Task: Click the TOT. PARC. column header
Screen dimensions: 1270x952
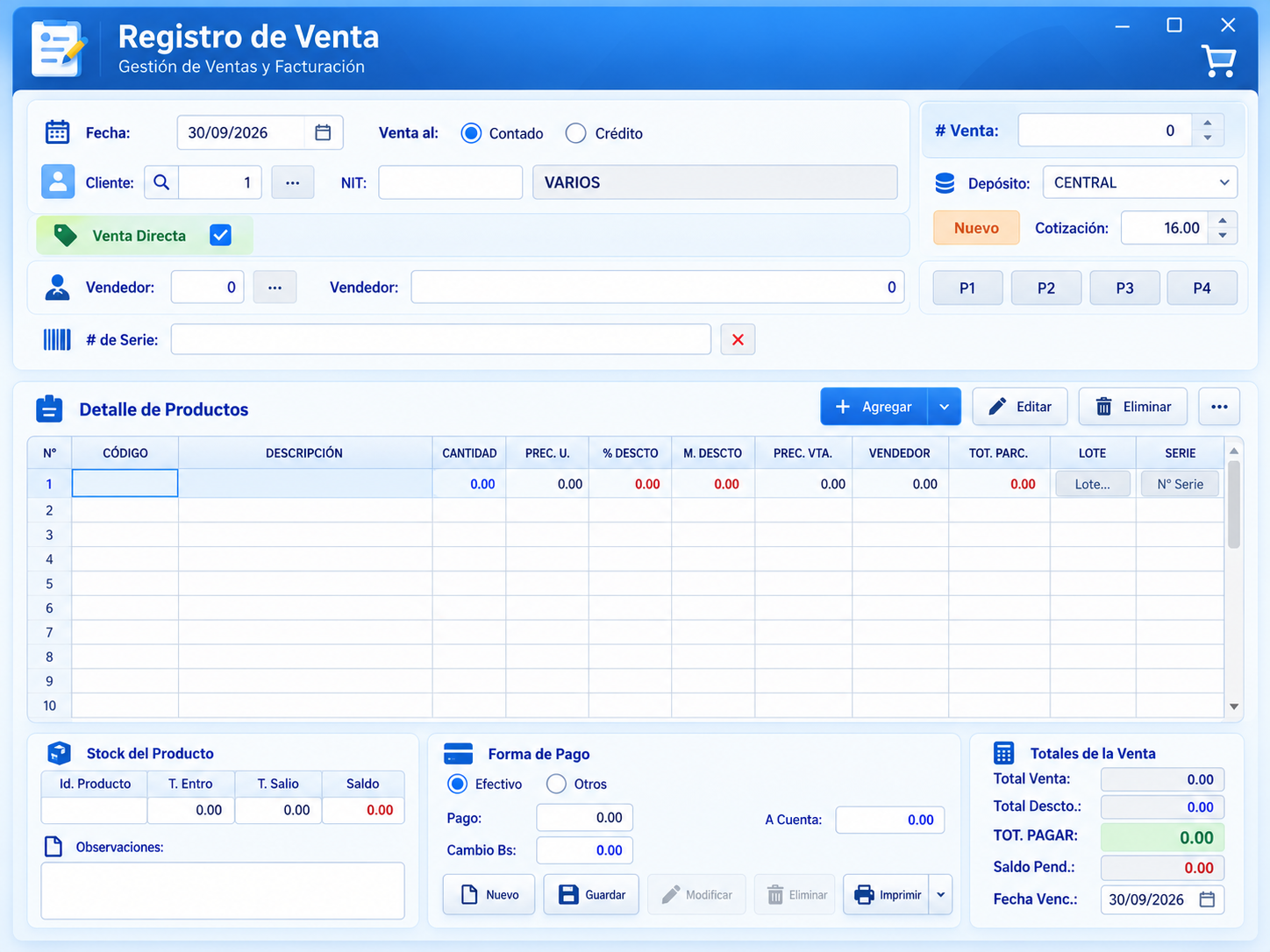Action: click(x=998, y=453)
